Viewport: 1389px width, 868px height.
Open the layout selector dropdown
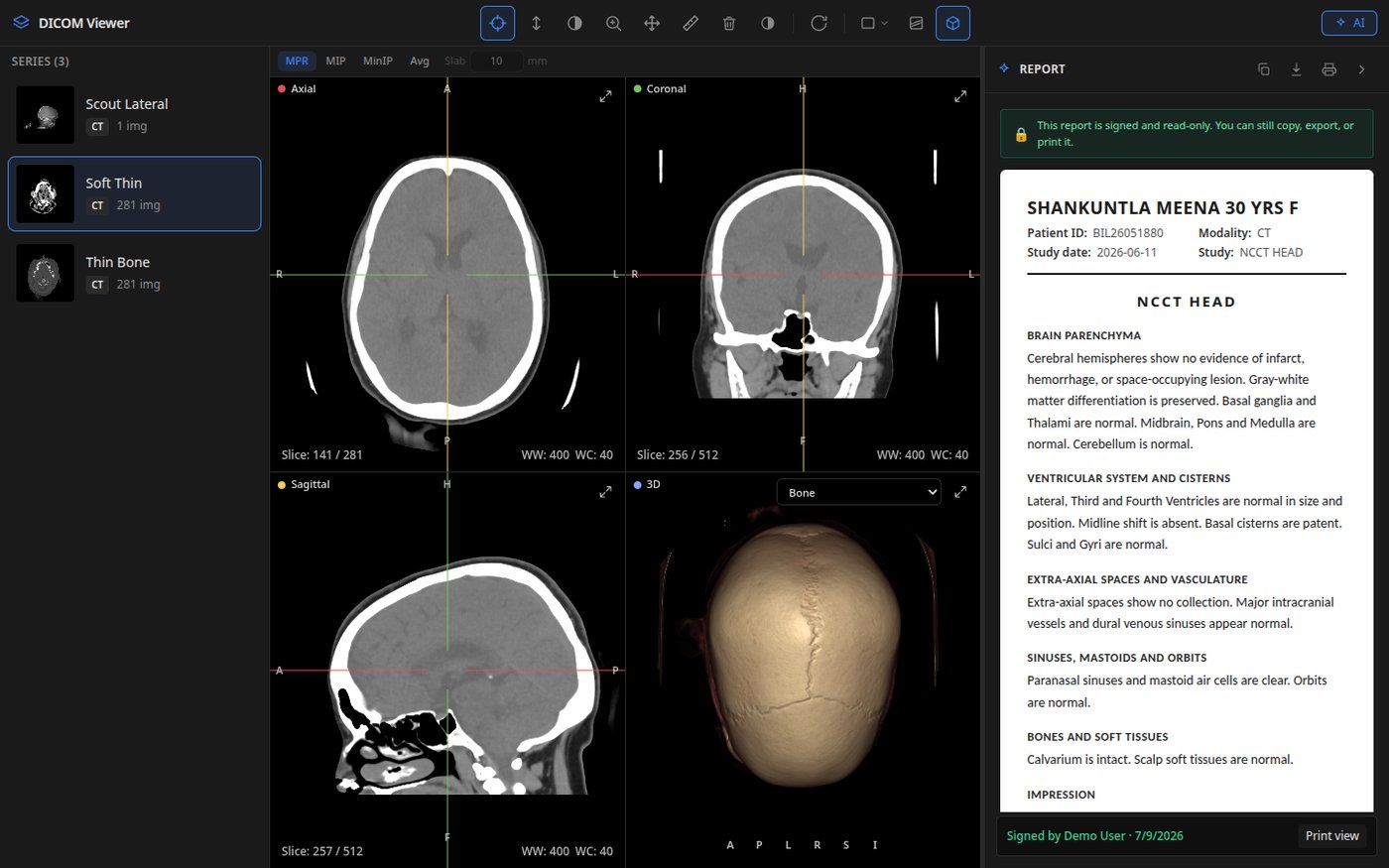tap(873, 23)
